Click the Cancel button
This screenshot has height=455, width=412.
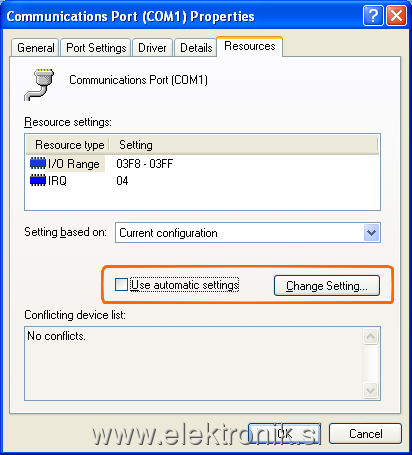[x=365, y=434]
